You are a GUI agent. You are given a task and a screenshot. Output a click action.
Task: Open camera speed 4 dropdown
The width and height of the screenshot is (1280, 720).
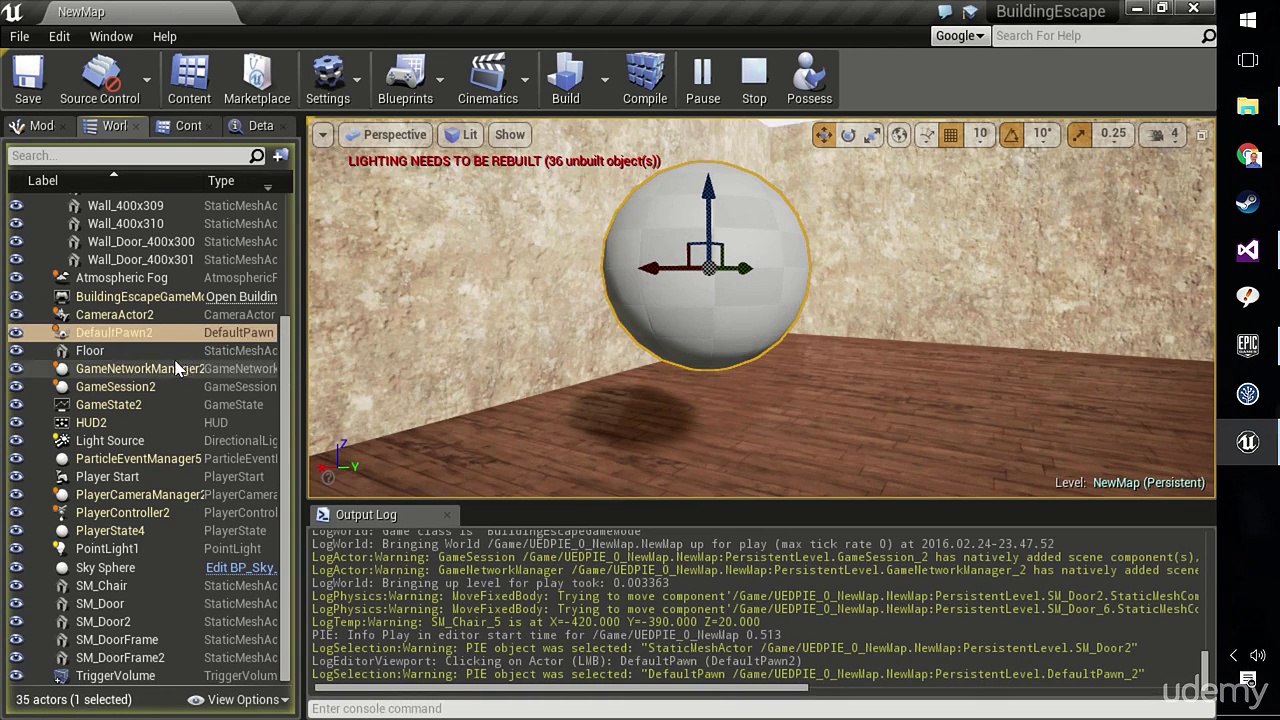click(1165, 135)
